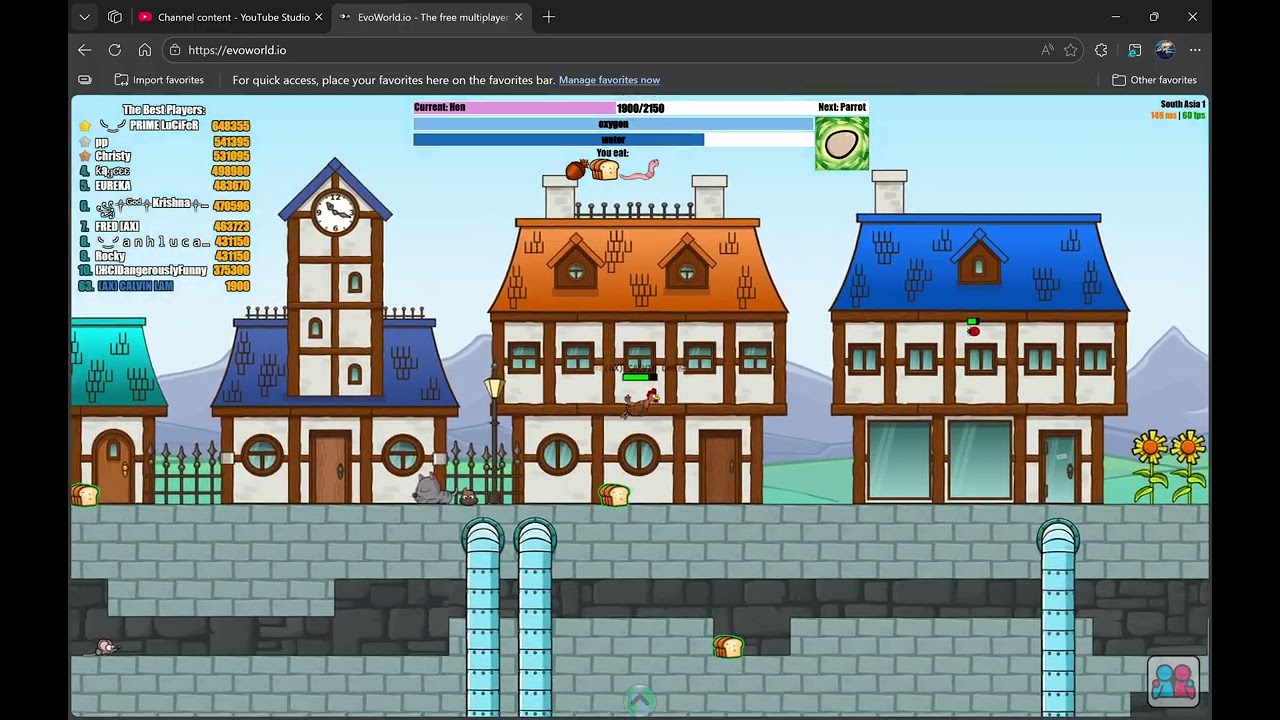Image resolution: width=1280 pixels, height=720 pixels.
Task: Click the Current: Hen experience bar
Action: [613, 107]
